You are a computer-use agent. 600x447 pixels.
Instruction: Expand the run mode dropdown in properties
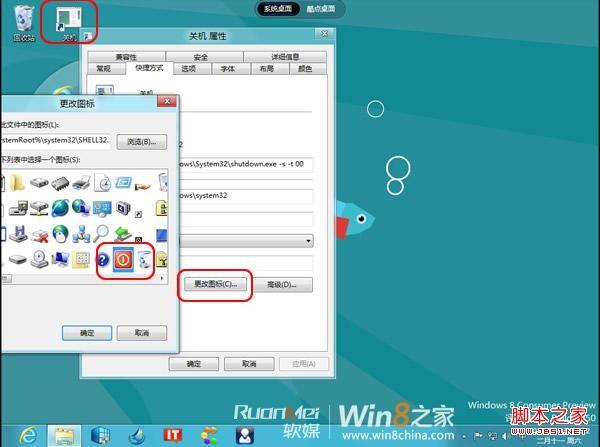click(308, 241)
